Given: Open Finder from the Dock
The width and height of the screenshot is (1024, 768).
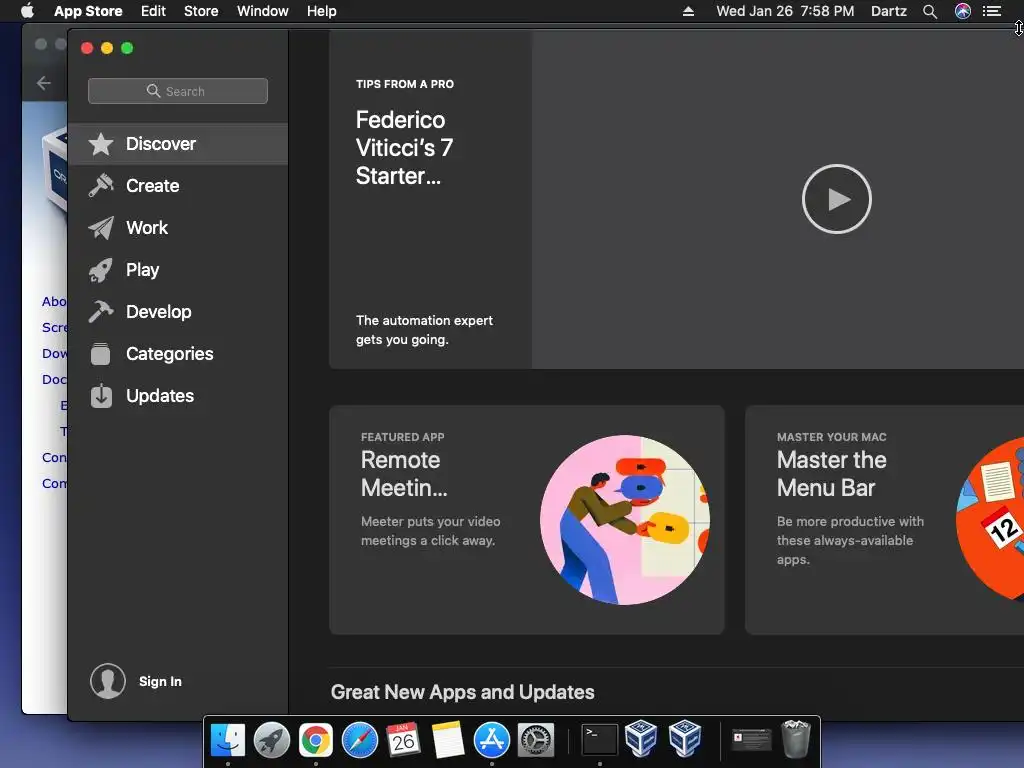Looking at the screenshot, I should 228,741.
